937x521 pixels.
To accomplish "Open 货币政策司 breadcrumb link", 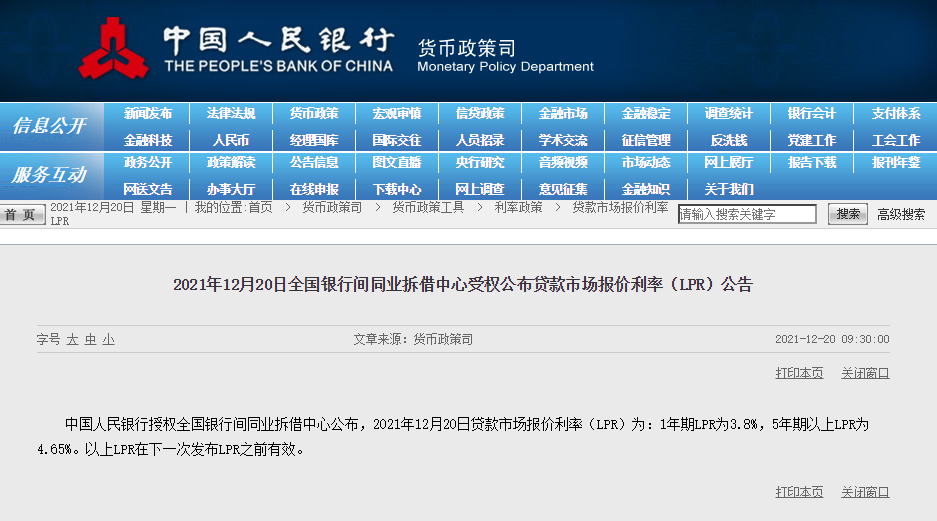I will point(332,207).
